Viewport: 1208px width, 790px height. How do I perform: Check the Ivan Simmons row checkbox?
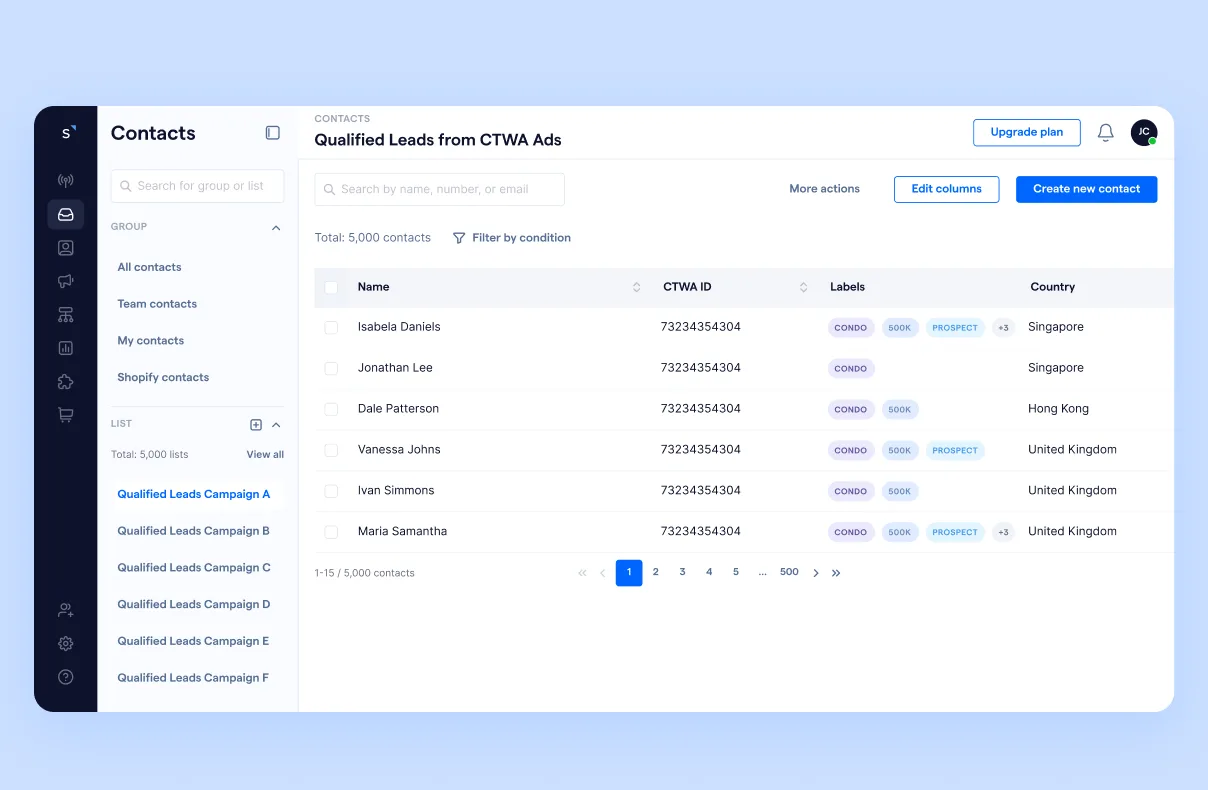331,491
